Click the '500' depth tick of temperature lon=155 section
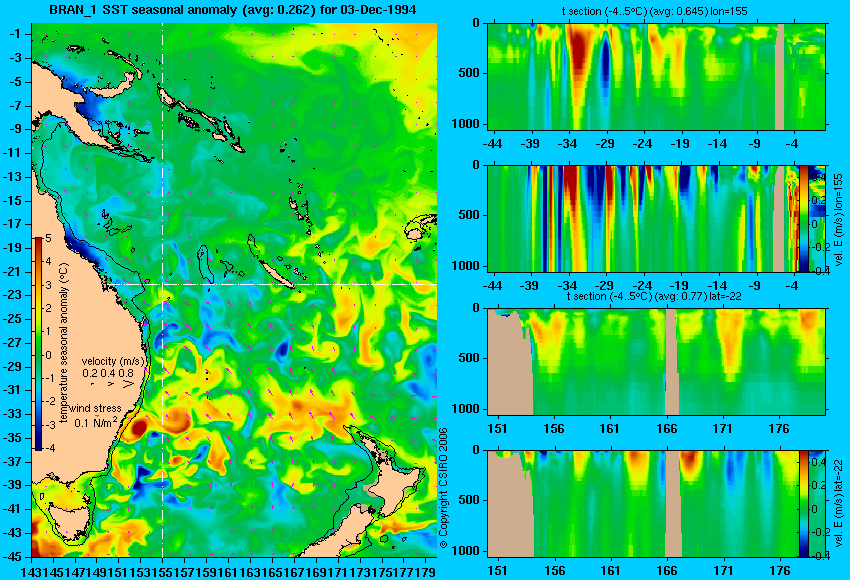This screenshot has height=580, width=850. coord(469,73)
